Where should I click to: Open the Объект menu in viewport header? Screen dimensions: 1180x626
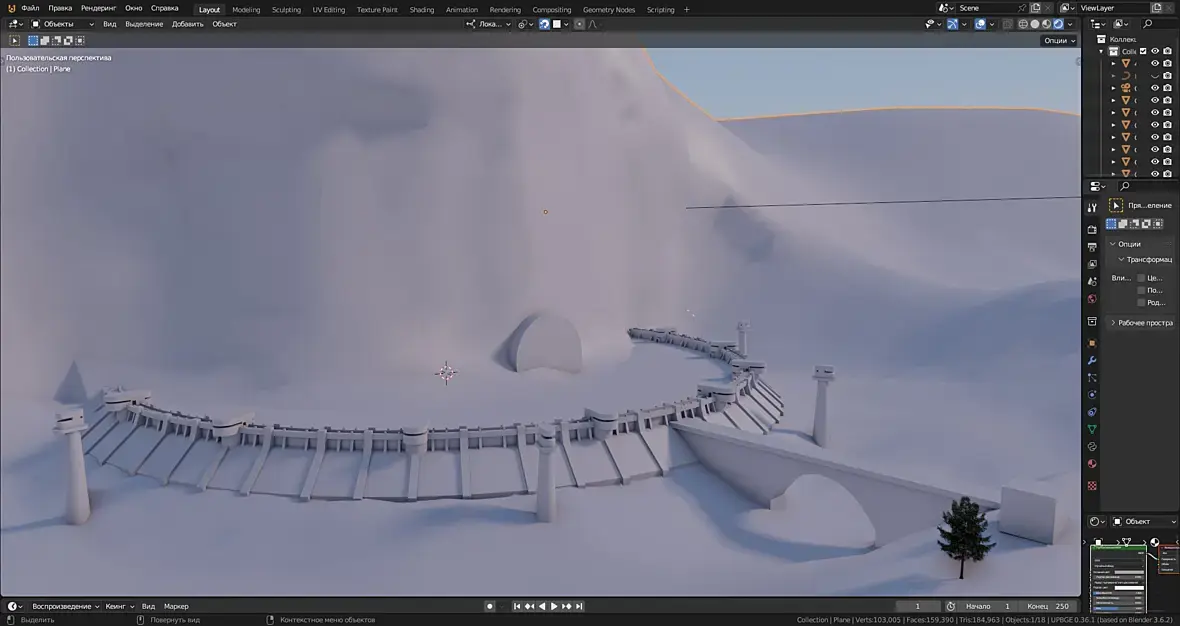[224, 24]
